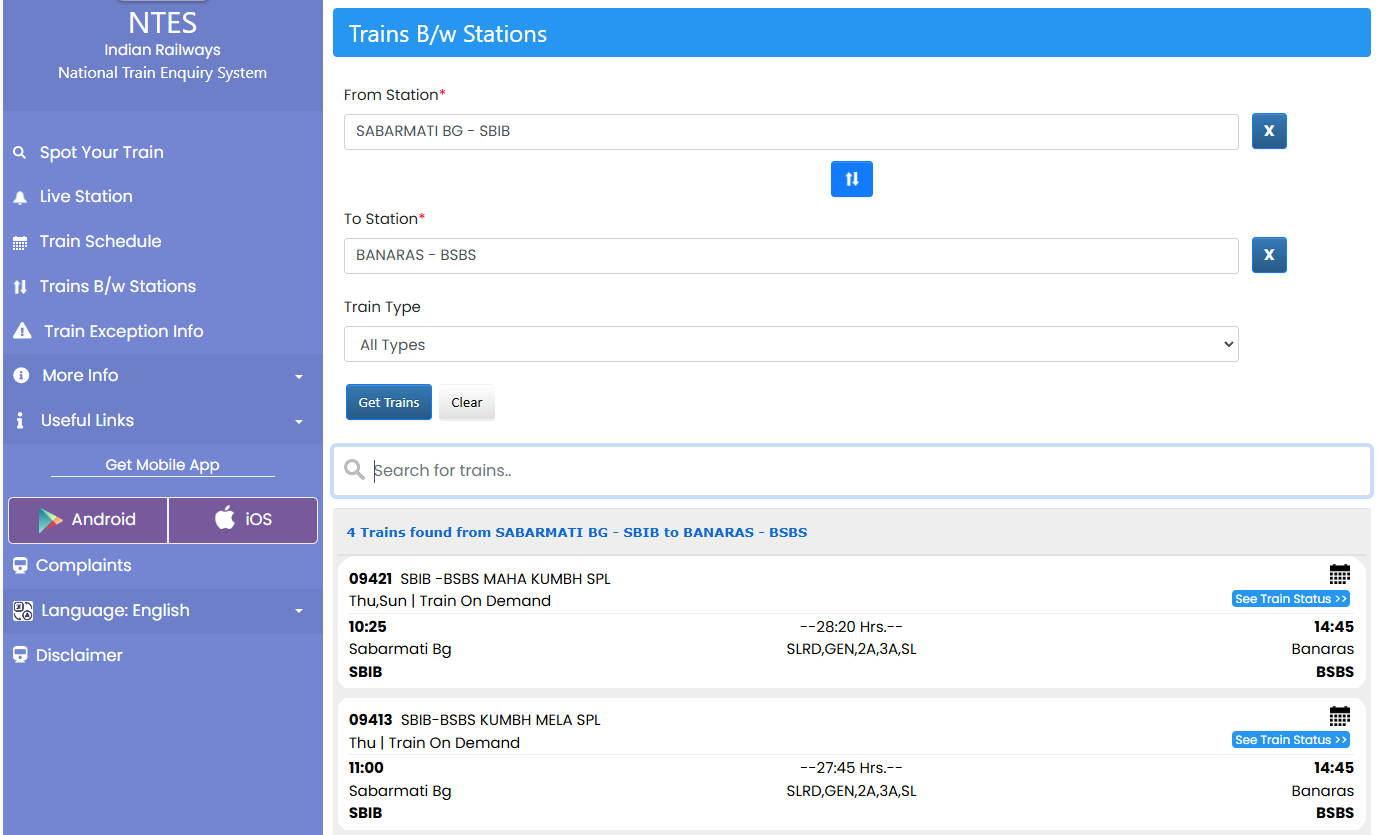
Task: Click duration --27:45 Hrs.--
Action: tap(851, 768)
